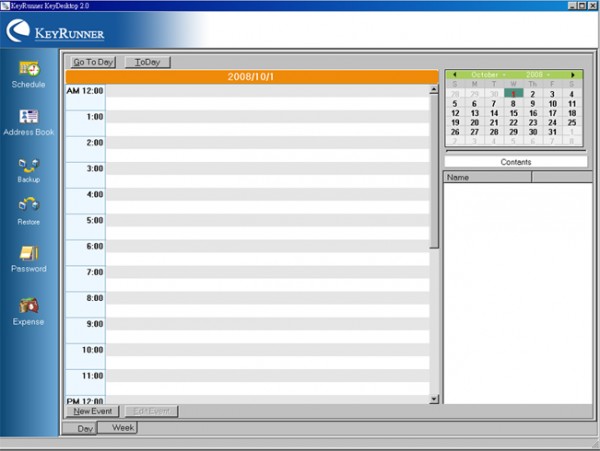This screenshot has width=600, height=451.
Task: Select day 26 in mini calendar
Action: coord(455,132)
